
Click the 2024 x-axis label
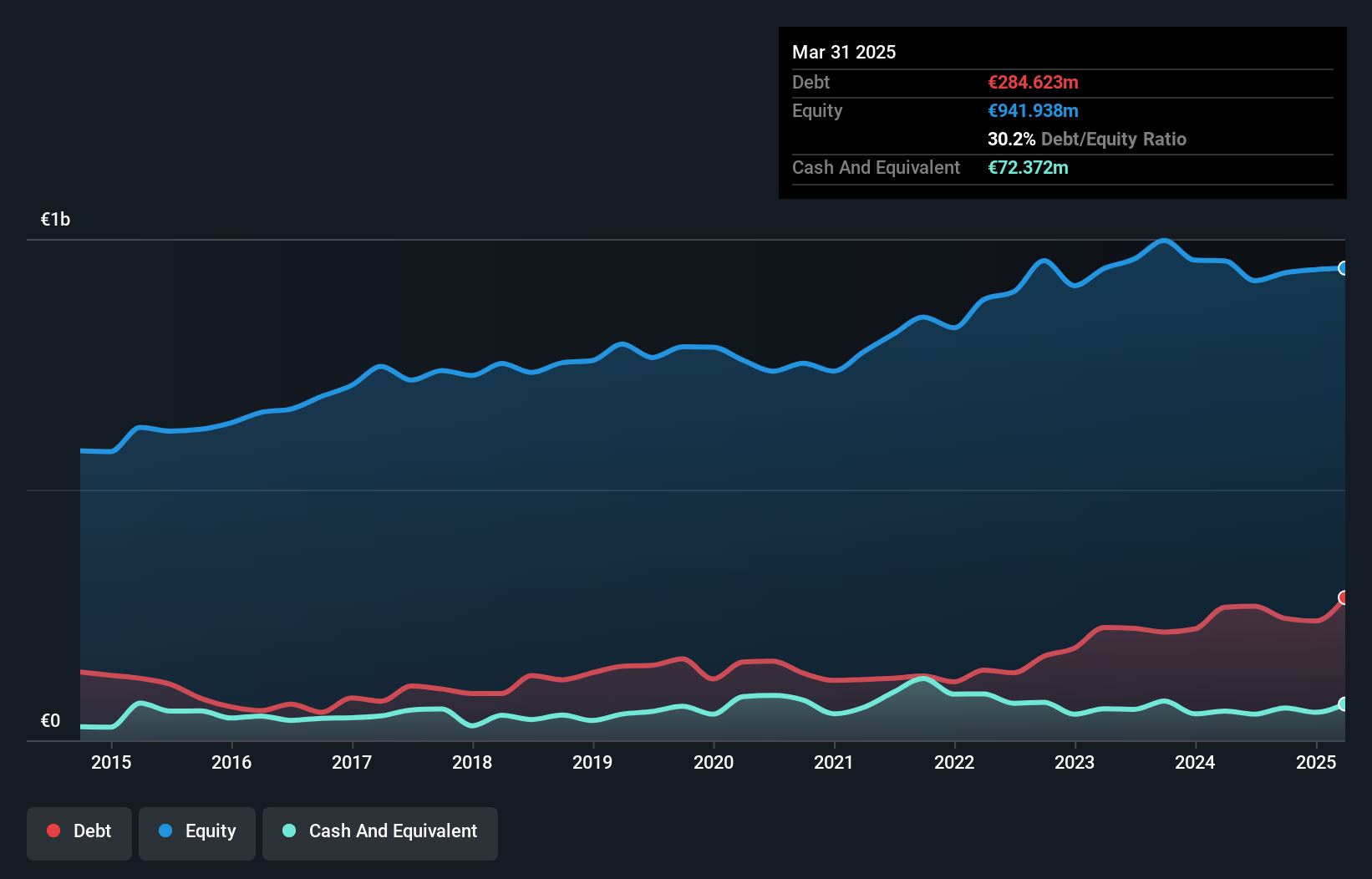1195,762
